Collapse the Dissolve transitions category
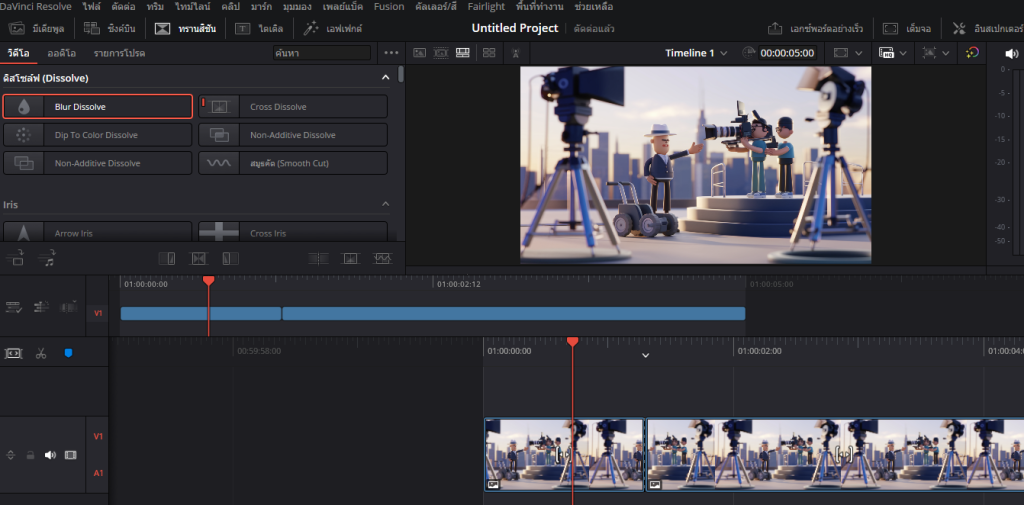 click(386, 77)
